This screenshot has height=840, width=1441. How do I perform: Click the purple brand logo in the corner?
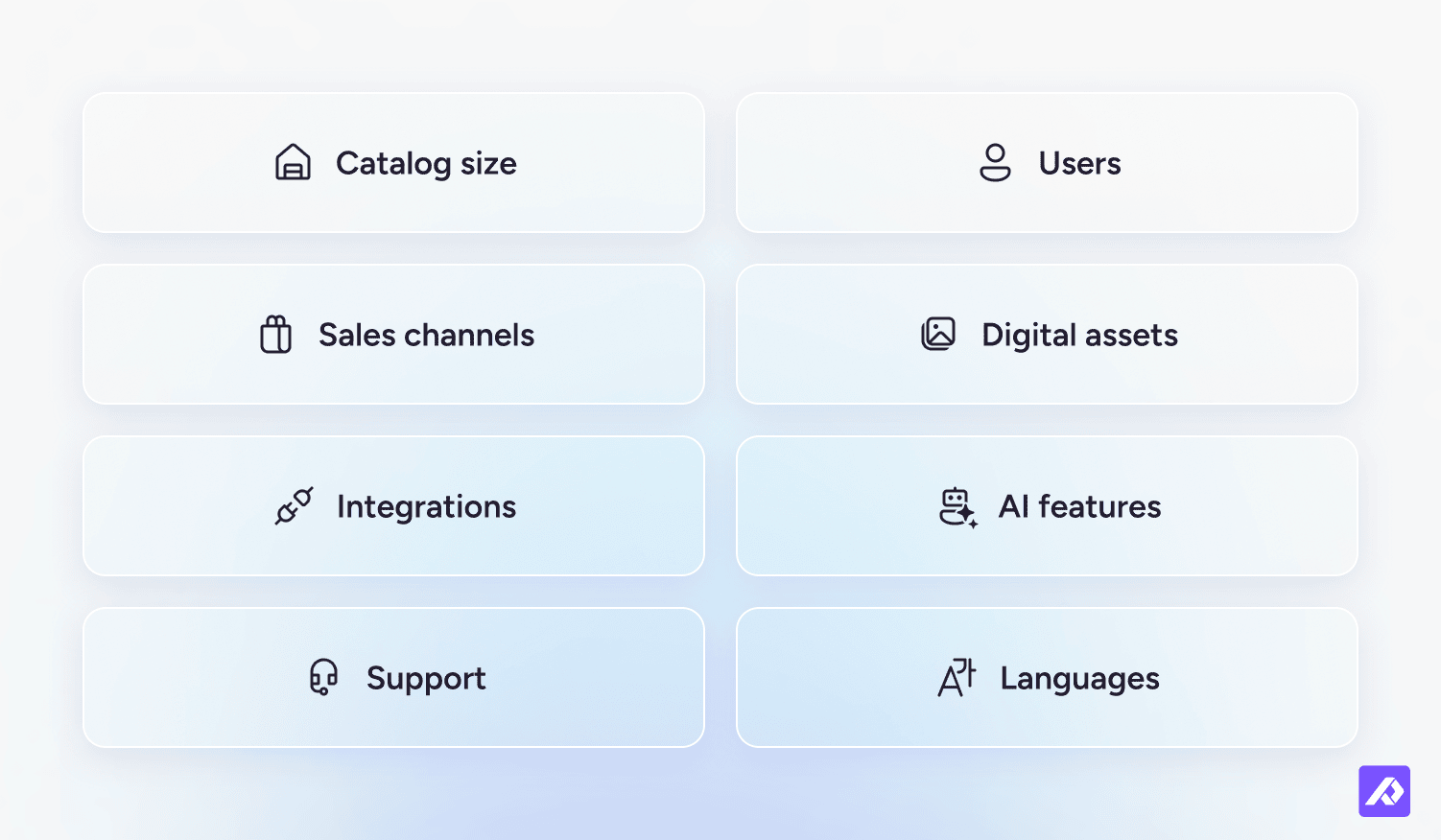point(1384,791)
